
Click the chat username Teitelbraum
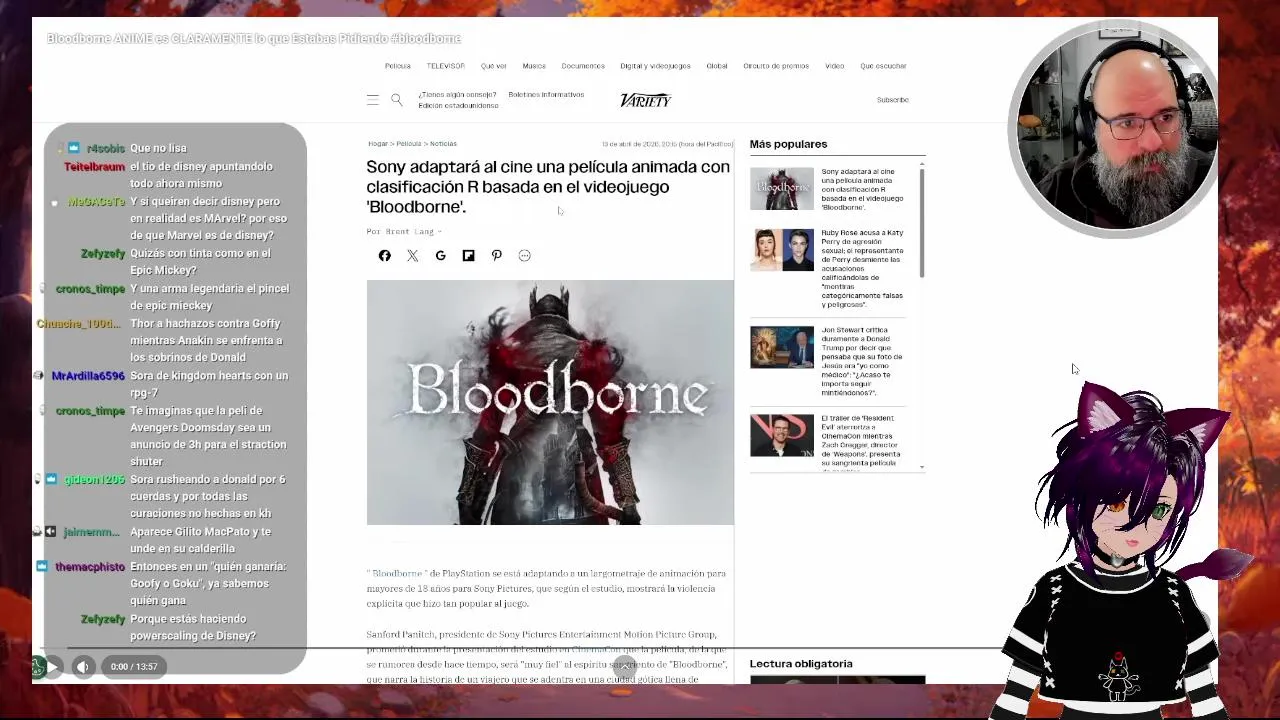[x=95, y=167]
